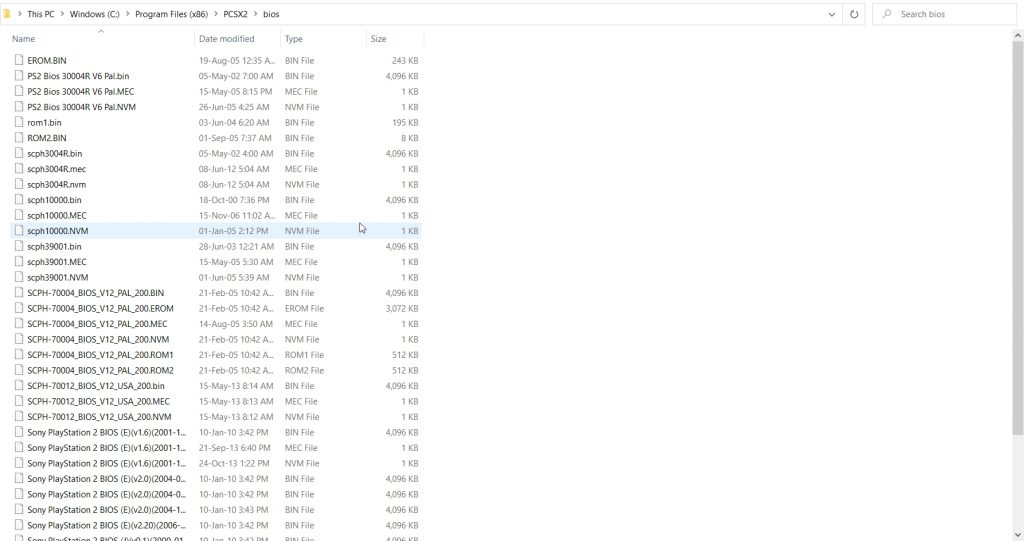Click the scrollbar up arrow
Screen dimensions: 1024x541
coord(1018,33)
